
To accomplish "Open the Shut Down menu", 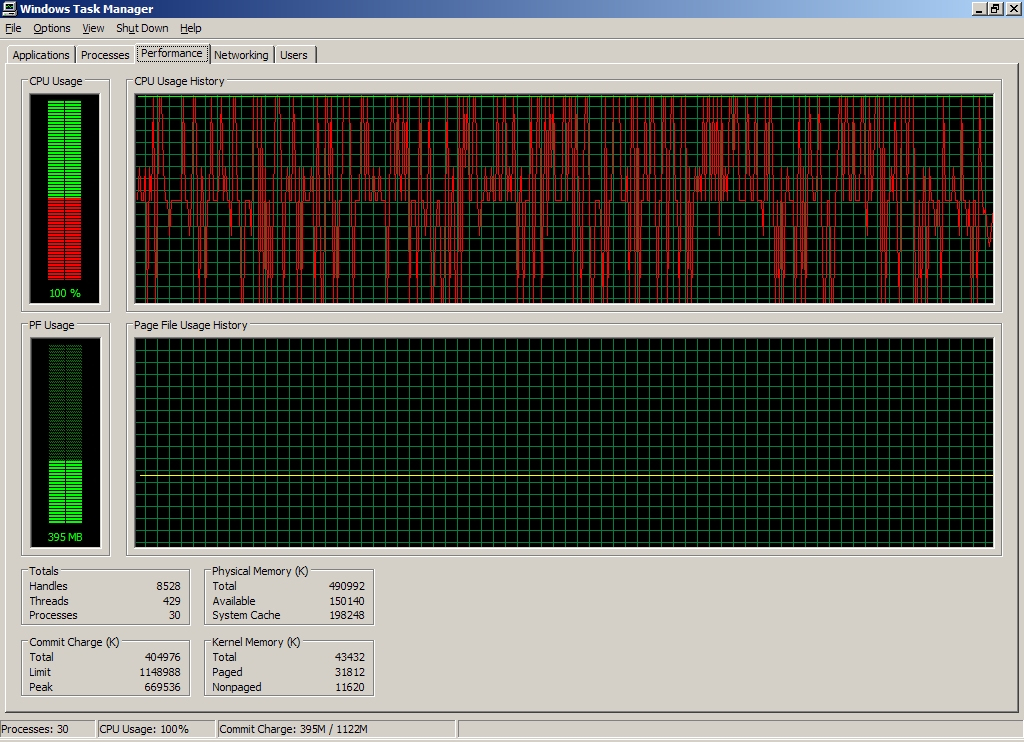I will click(x=142, y=28).
